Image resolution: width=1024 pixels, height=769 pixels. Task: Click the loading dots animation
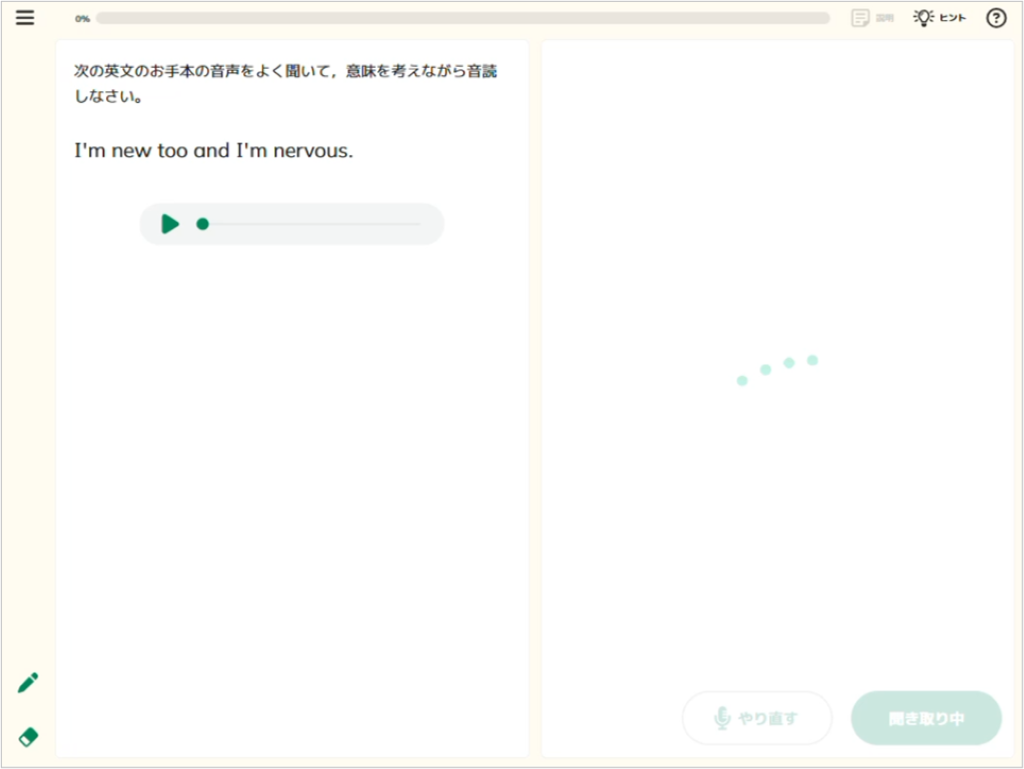point(777,370)
